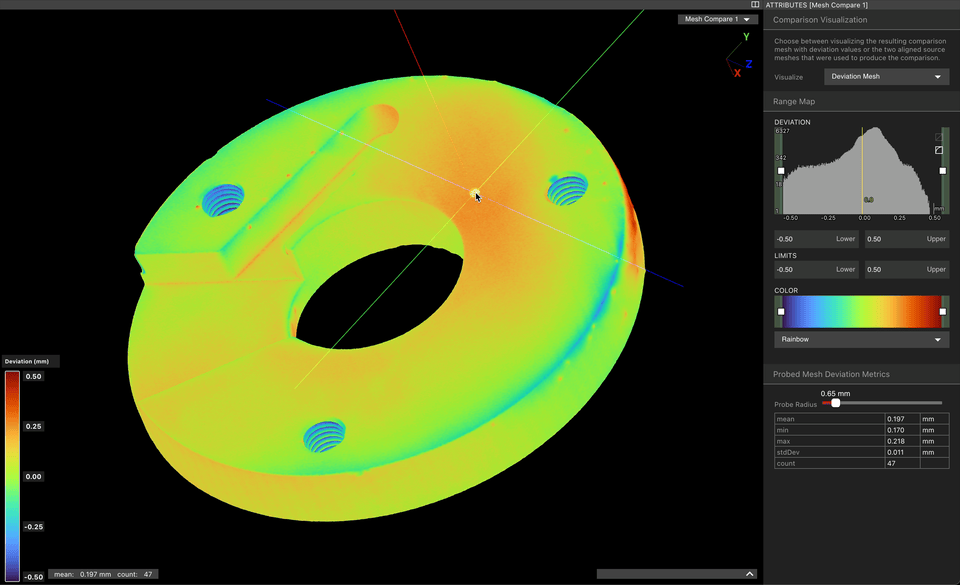Click the XYZ axis orientation gizmo
This screenshot has width=960, height=585.
(740, 56)
